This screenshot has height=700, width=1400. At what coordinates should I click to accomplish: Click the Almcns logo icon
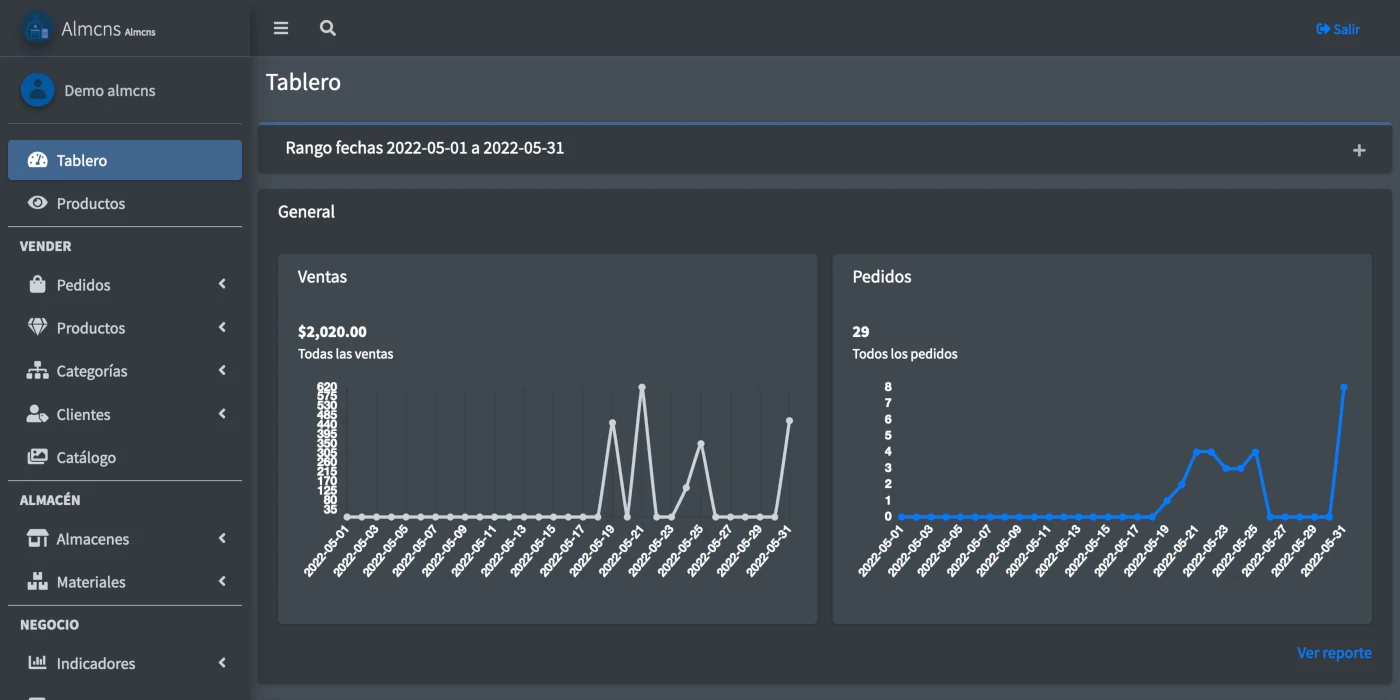click(37, 29)
